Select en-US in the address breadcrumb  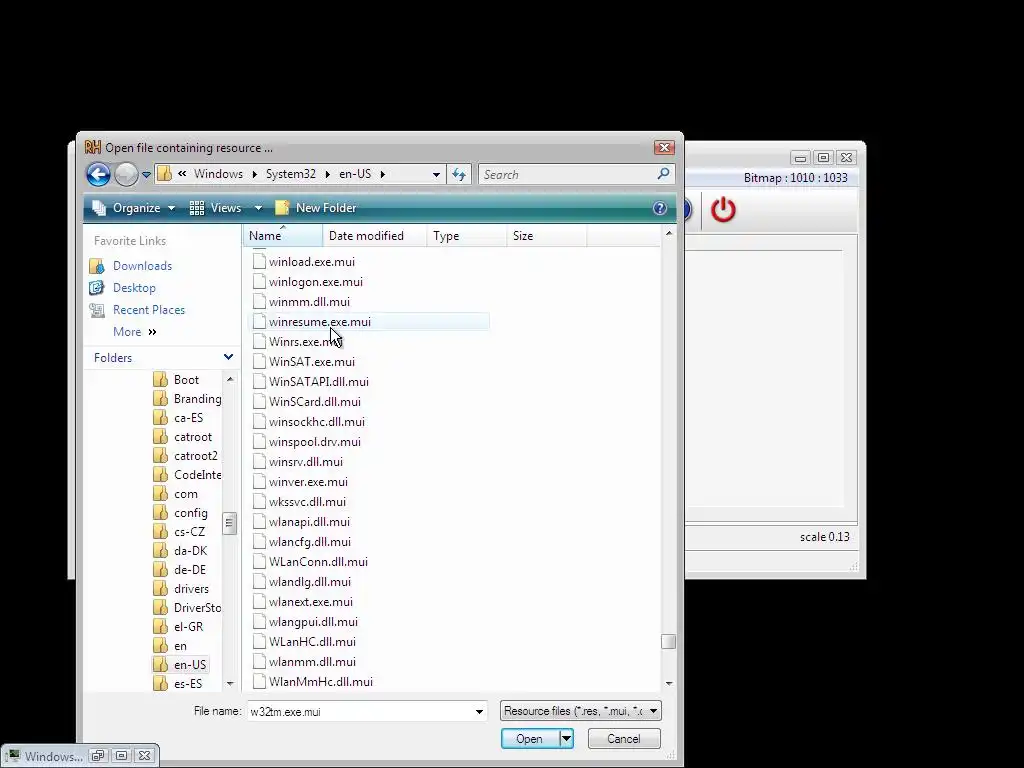(x=355, y=174)
